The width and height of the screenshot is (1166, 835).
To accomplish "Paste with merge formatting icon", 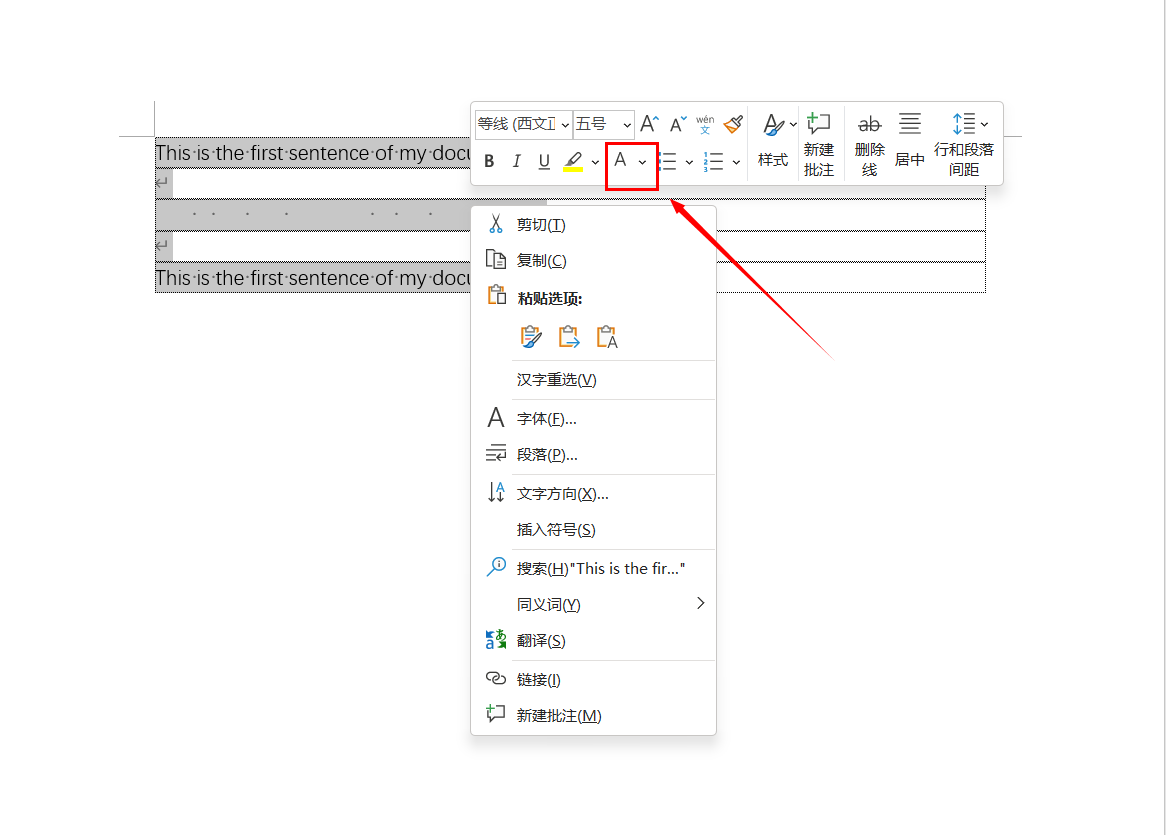I will 569,337.
